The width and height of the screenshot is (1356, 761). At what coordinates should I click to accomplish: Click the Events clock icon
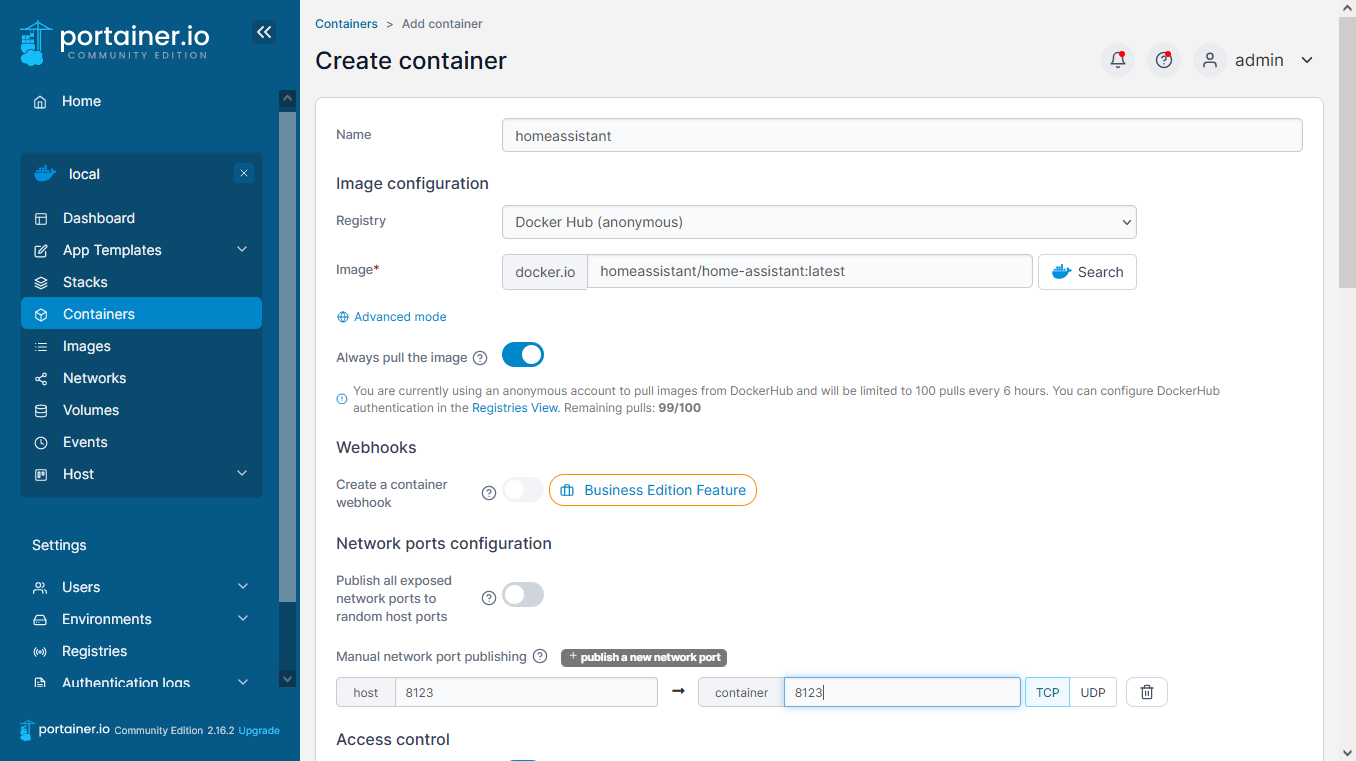tap(41, 443)
